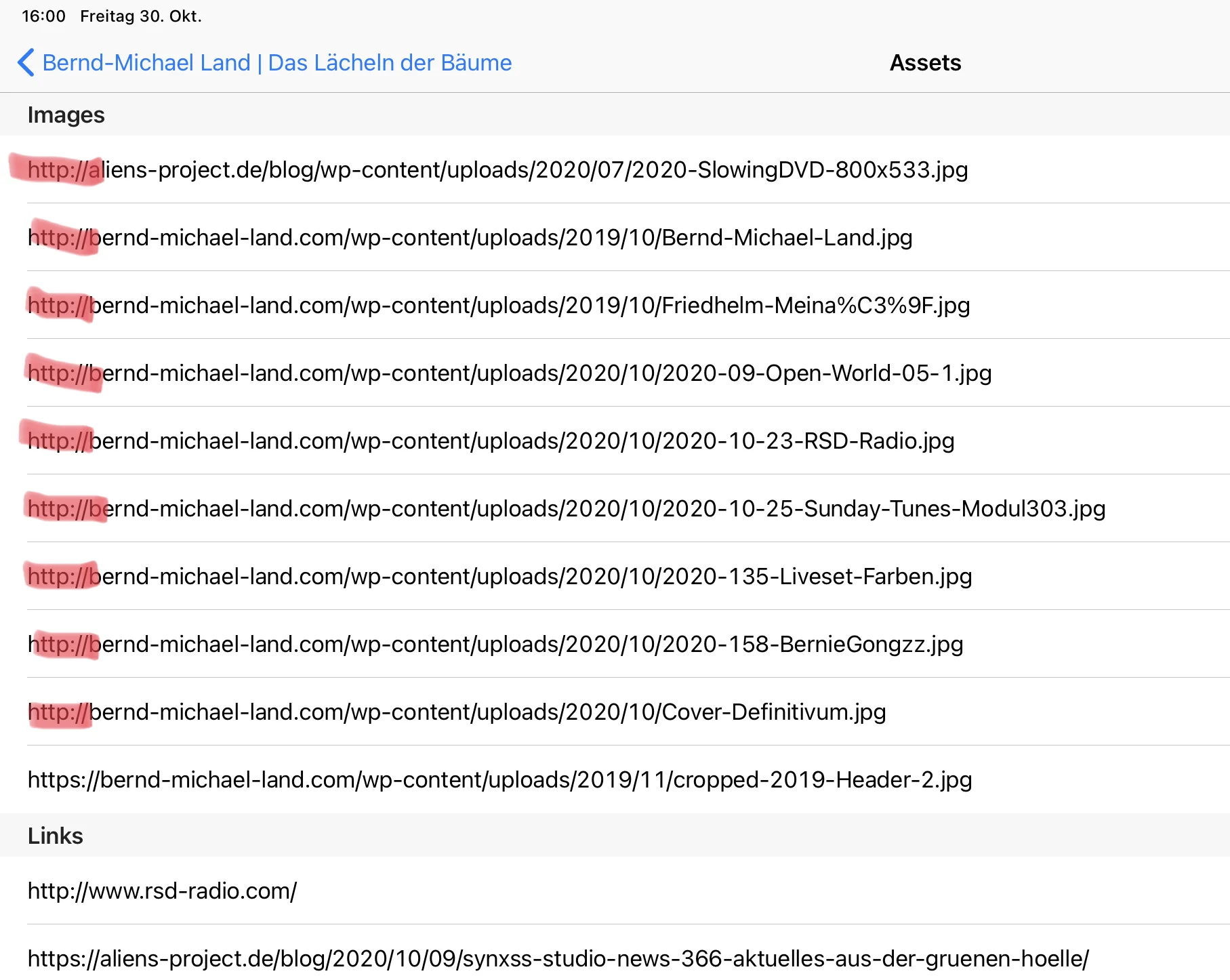Tap the Images section header
Viewport: 1230px width, 980px height.
(x=66, y=115)
